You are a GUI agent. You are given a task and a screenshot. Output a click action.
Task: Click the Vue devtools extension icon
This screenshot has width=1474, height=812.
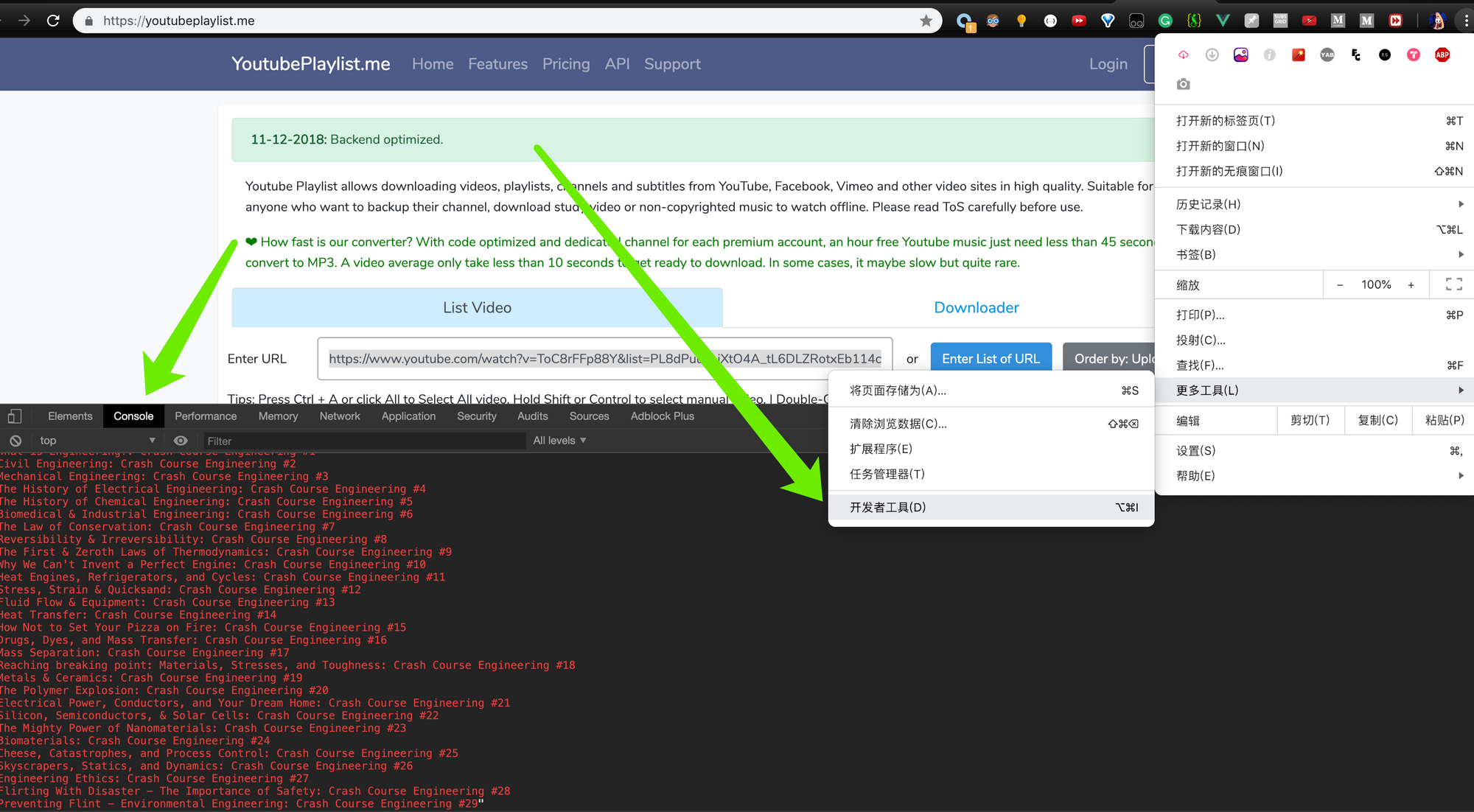tap(1223, 21)
